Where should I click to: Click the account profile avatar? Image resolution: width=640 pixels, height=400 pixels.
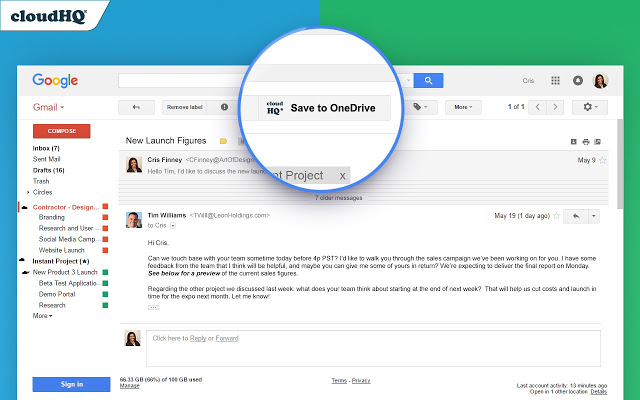[600, 80]
